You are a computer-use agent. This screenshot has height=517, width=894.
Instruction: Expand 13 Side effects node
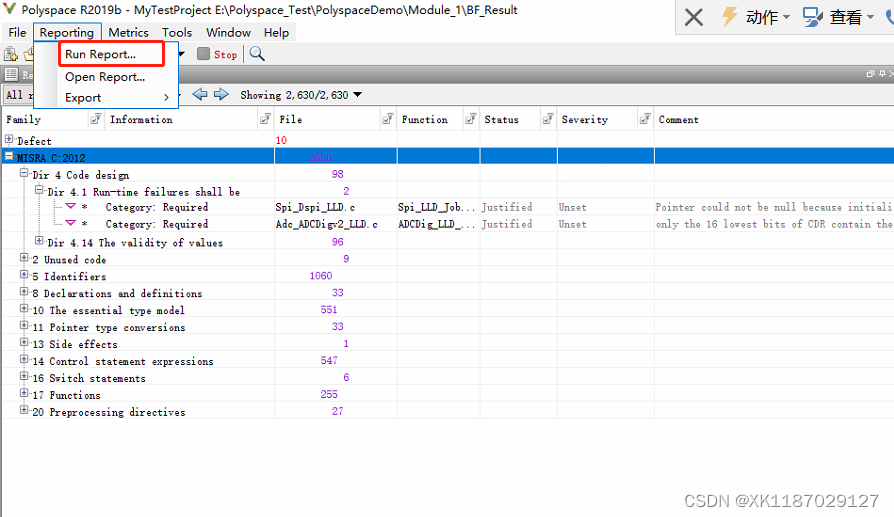coord(24,343)
